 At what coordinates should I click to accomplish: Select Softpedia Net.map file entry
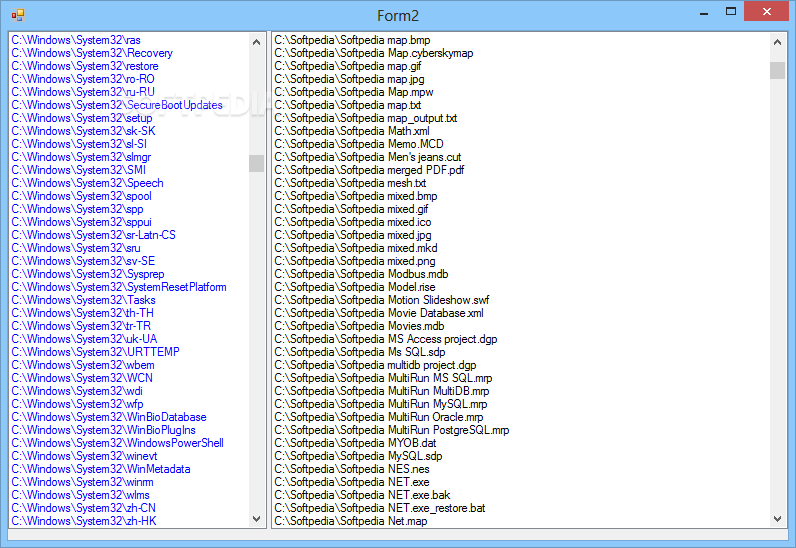coord(351,521)
